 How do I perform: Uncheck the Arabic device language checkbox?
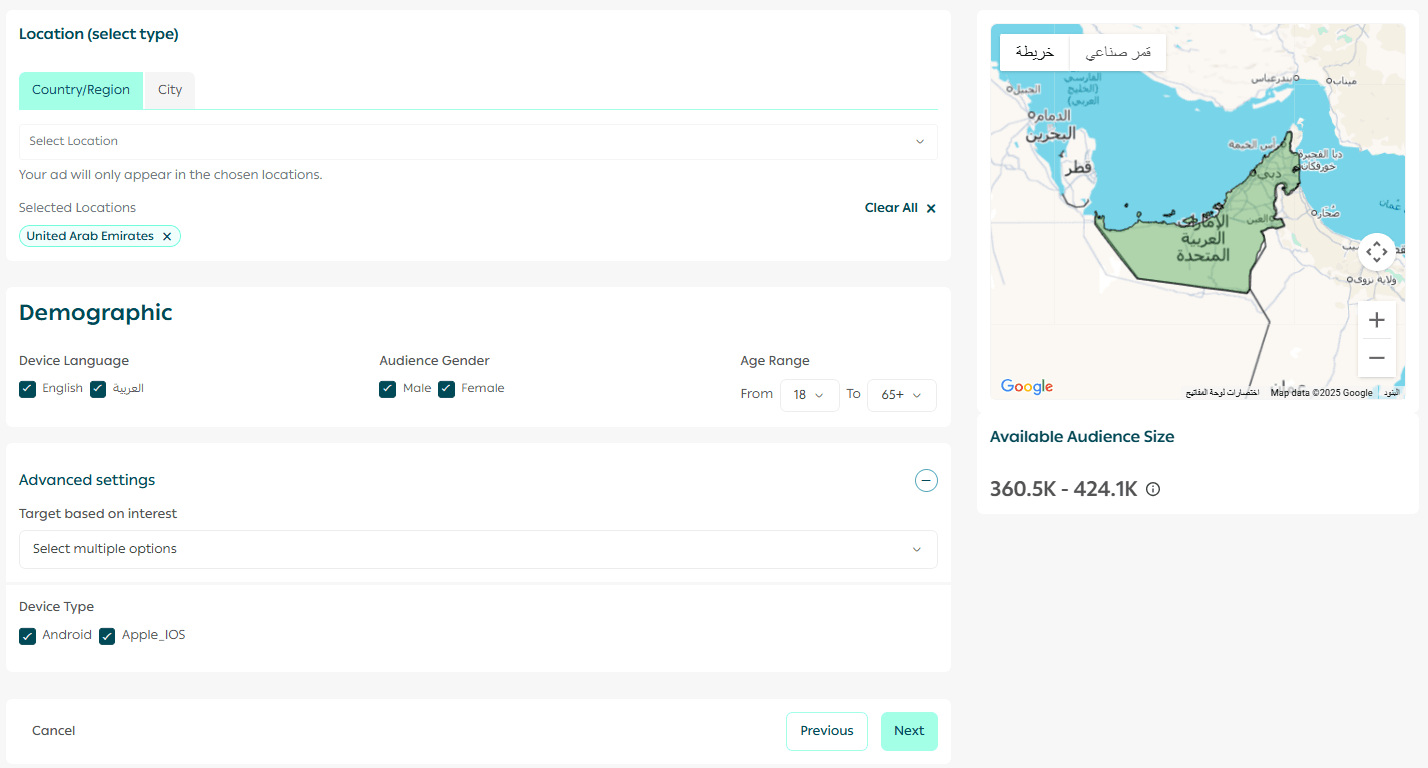(98, 389)
